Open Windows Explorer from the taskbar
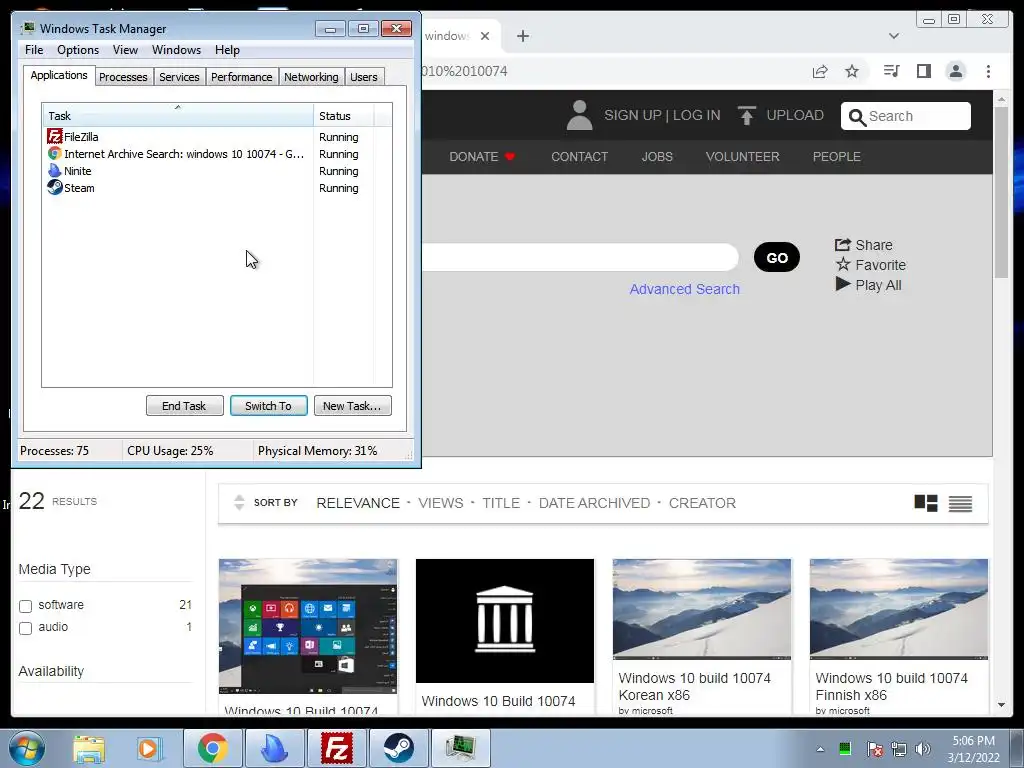 (x=89, y=748)
